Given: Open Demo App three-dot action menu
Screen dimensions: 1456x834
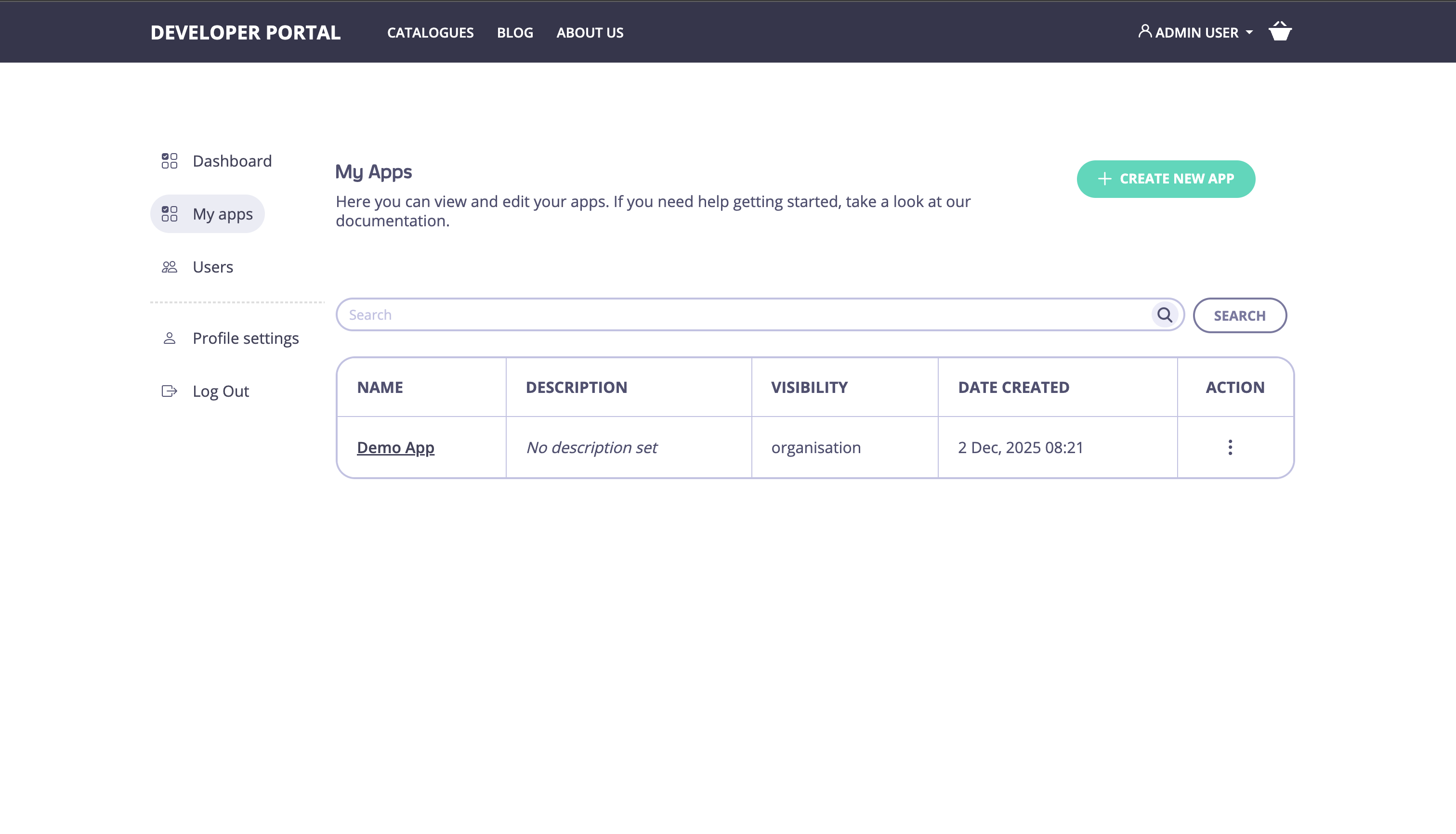Looking at the screenshot, I should point(1230,447).
